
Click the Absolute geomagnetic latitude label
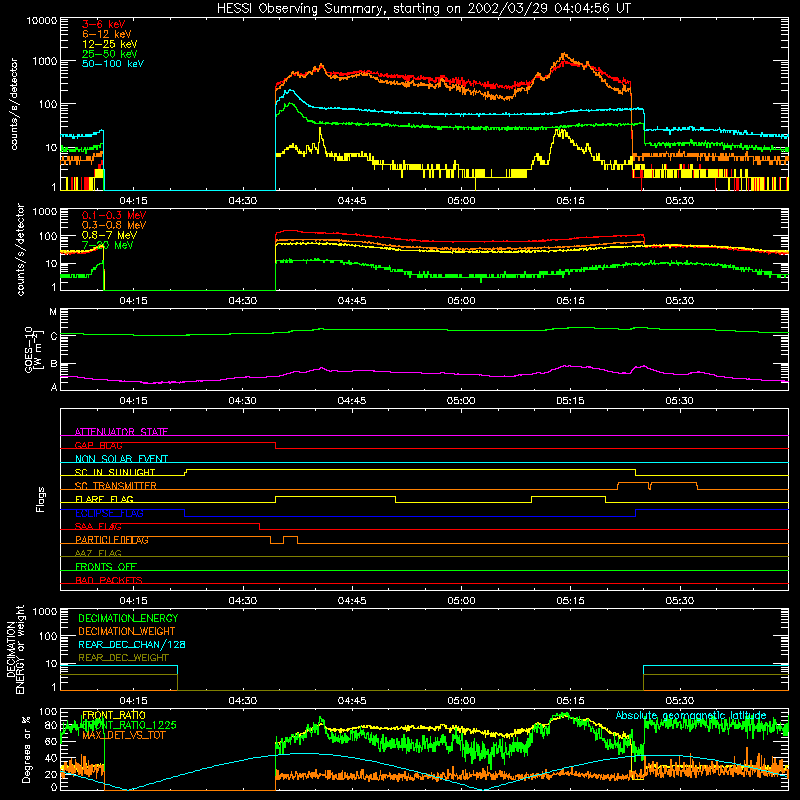pos(691,716)
